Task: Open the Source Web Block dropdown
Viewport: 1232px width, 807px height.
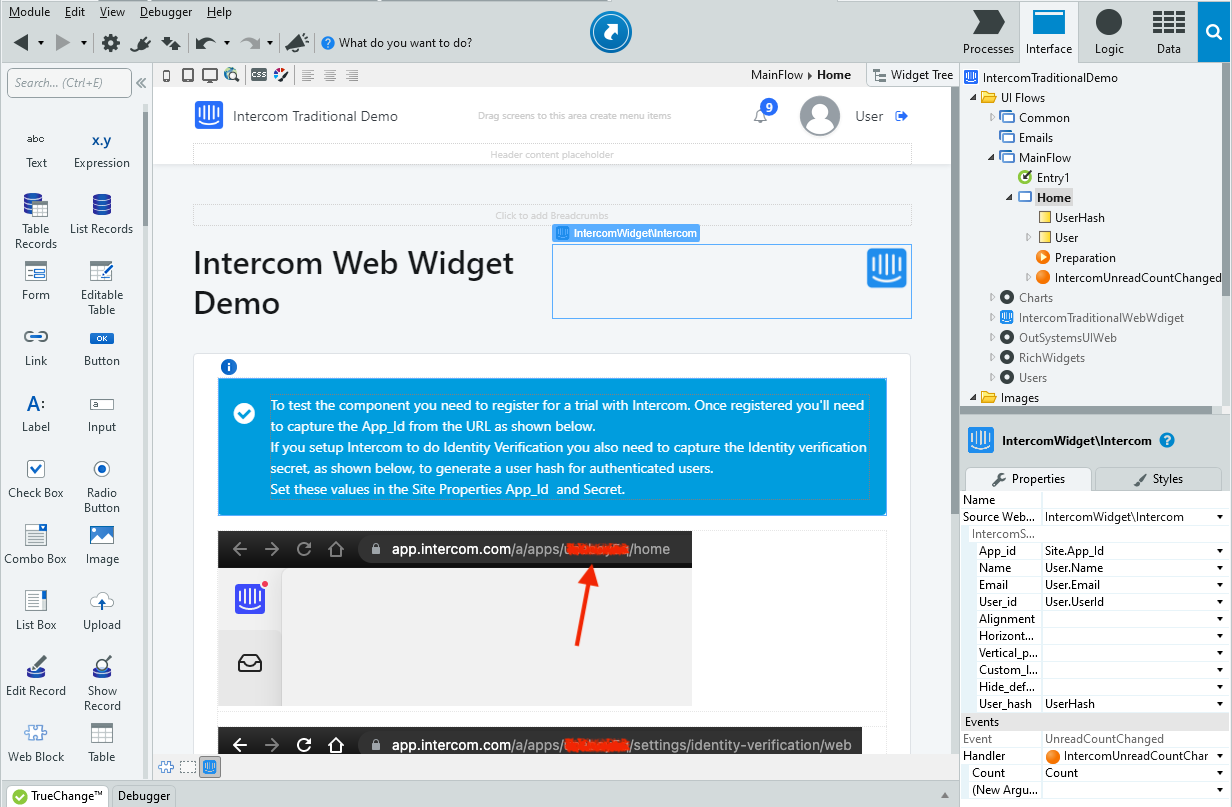Action: point(1221,517)
